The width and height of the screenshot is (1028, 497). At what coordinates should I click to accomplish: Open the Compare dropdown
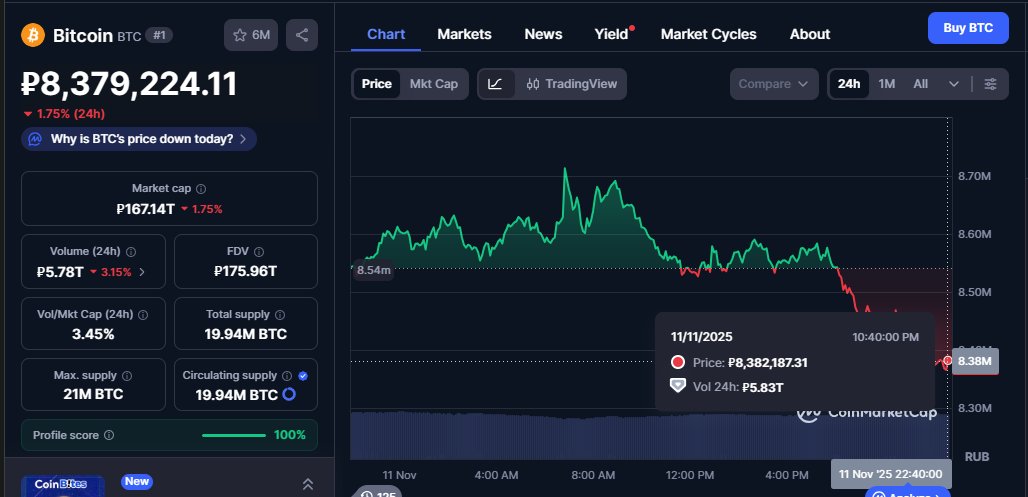(774, 84)
